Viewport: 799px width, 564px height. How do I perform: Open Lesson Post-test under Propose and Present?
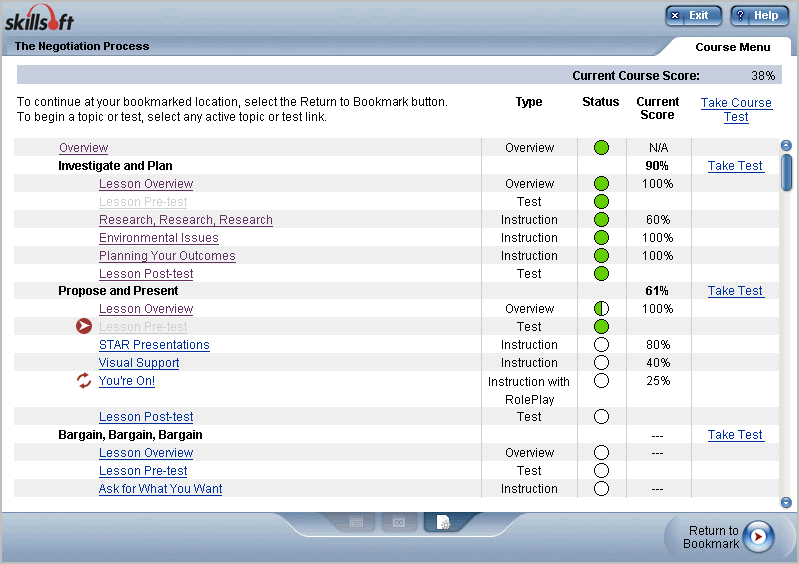coord(146,417)
